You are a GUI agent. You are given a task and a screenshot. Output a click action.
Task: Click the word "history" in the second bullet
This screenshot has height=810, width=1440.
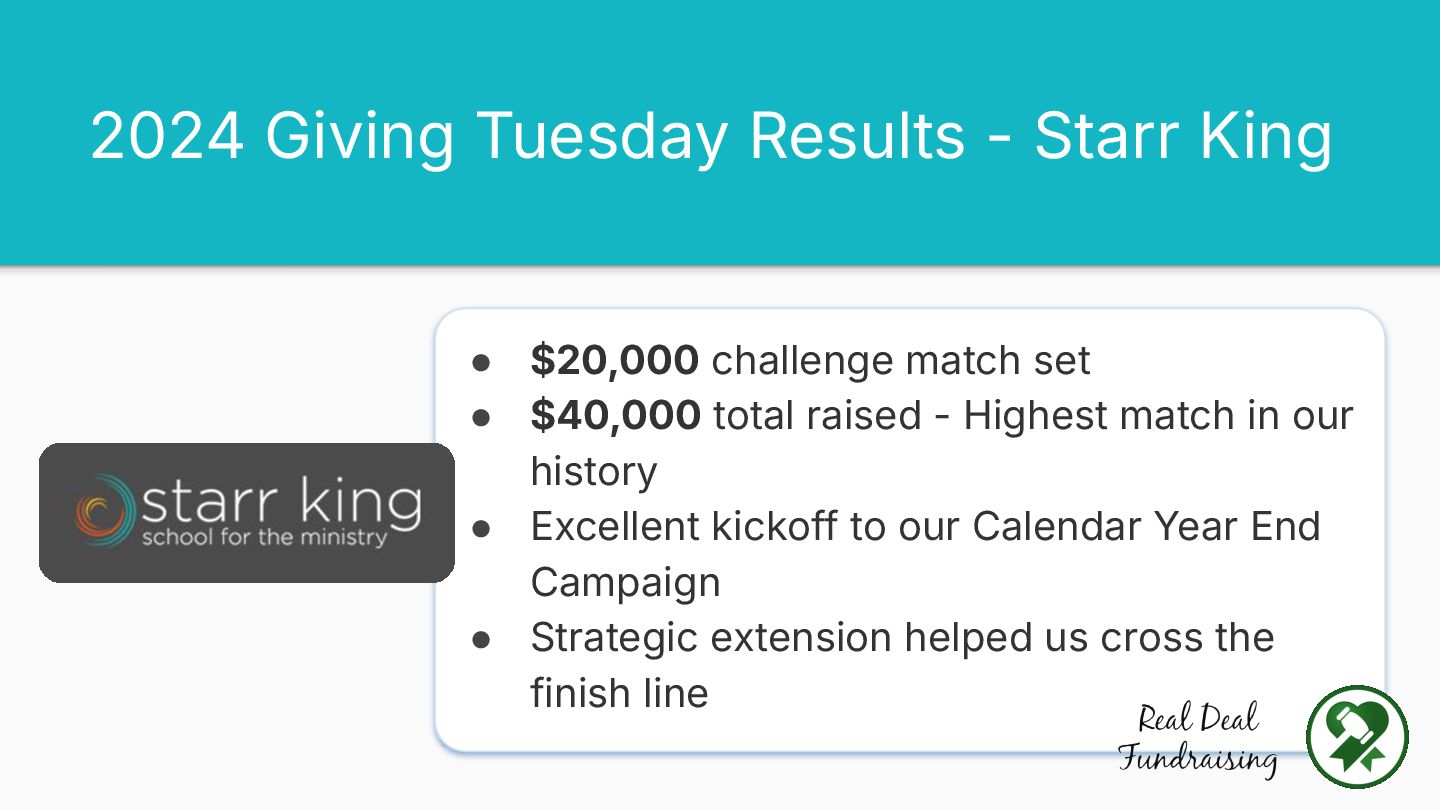click(594, 471)
